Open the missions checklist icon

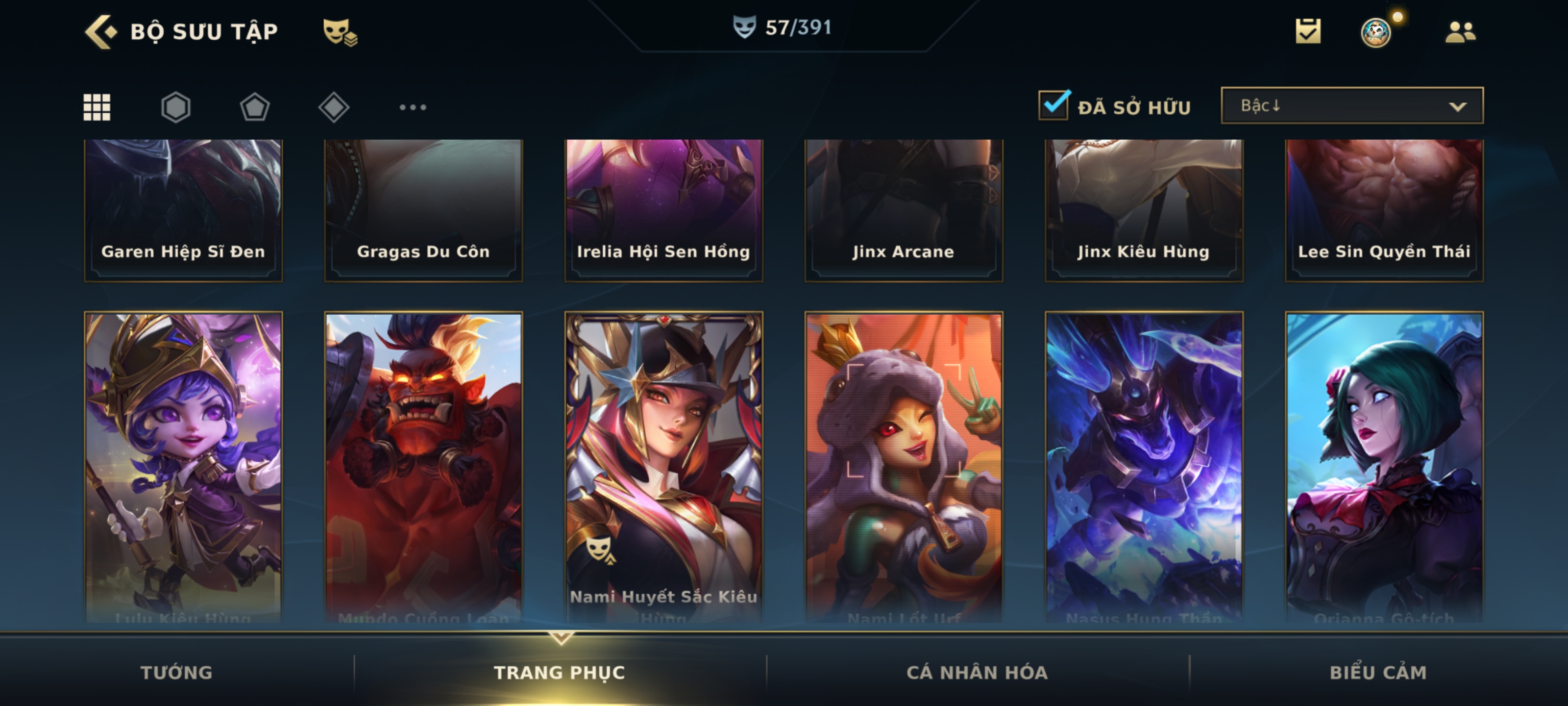click(1308, 31)
